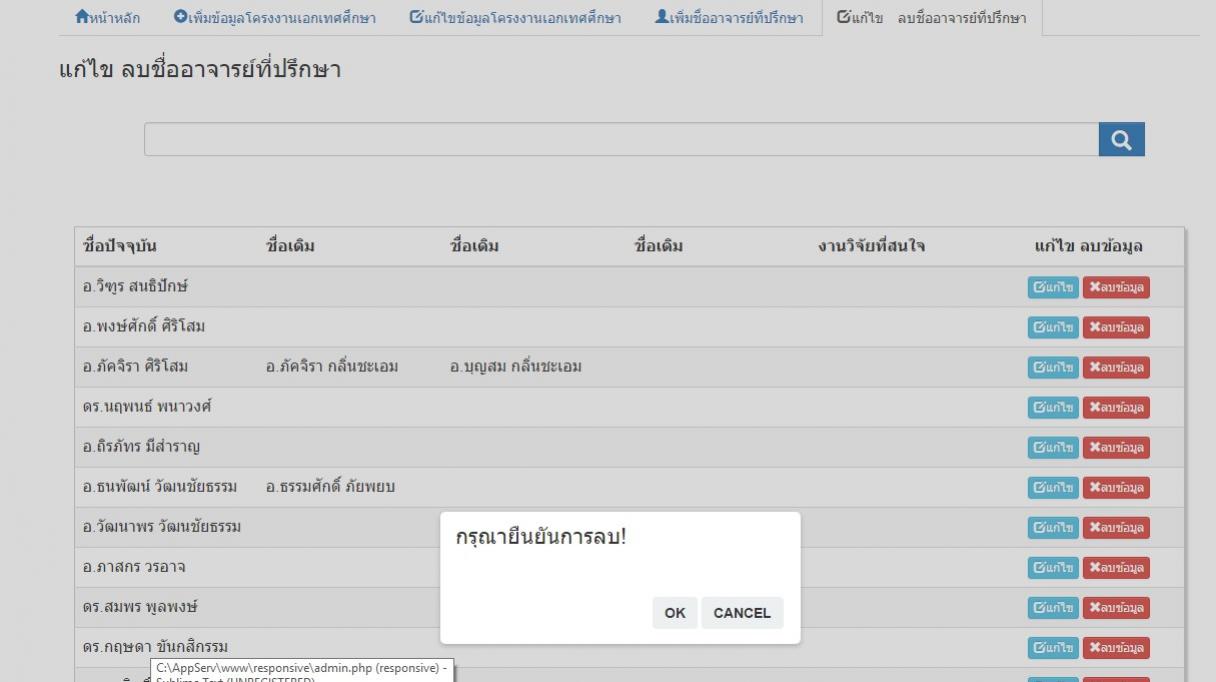Edit the ดร.กฤษดา ขันกสิกรรม row
This screenshot has width=1216, height=682.
(x=1053, y=648)
